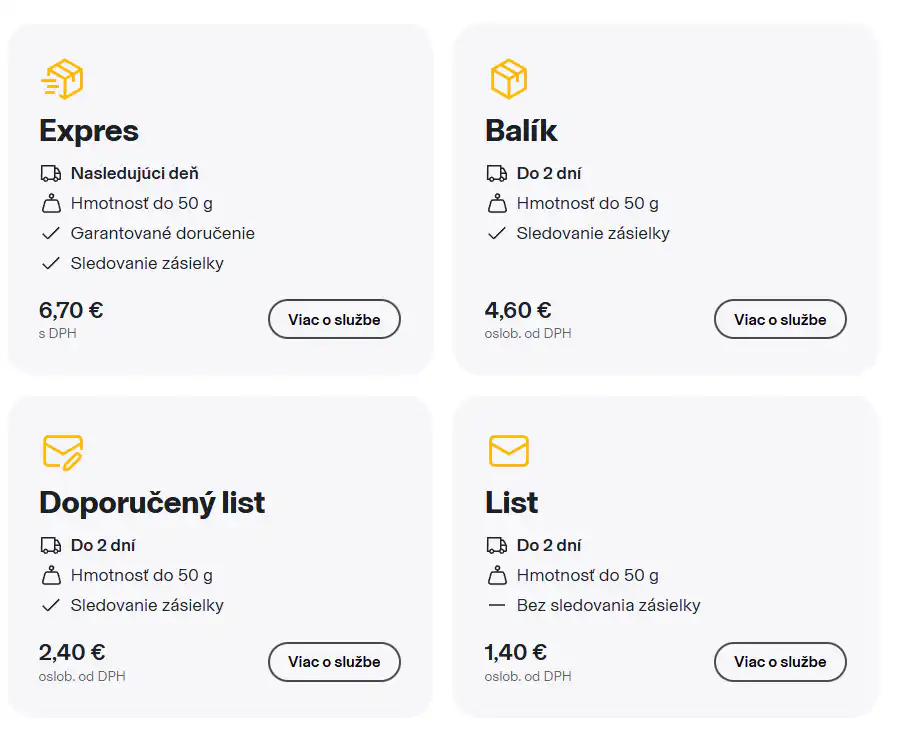Select the Expres heading
Image resolution: width=898 pixels, height=746 pixels.
(x=89, y=131)
